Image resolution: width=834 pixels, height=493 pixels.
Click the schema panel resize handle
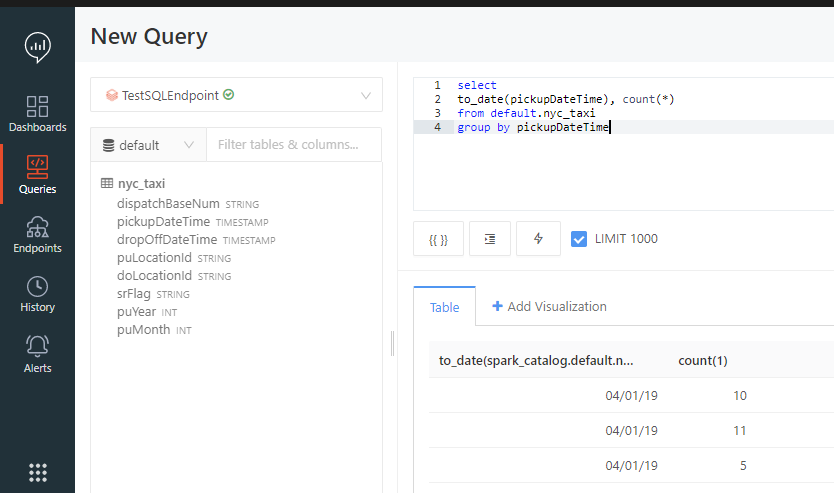[392, 343]
